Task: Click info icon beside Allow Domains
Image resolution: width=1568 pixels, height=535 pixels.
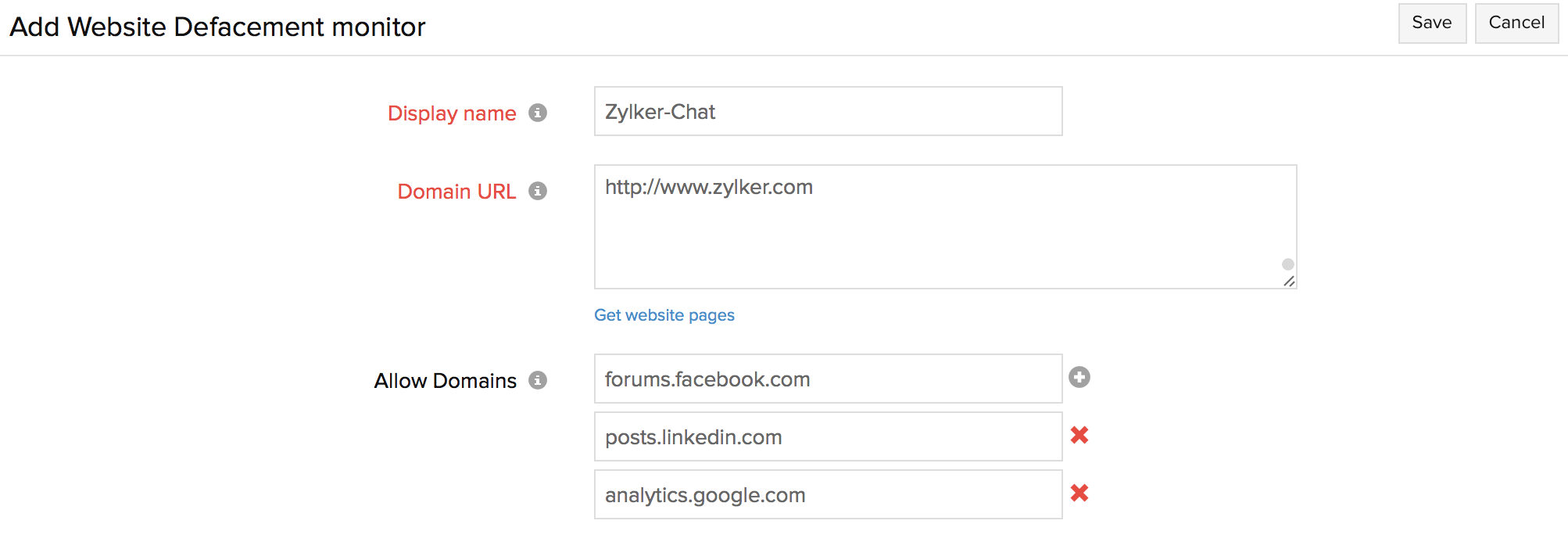Action: 538,380
